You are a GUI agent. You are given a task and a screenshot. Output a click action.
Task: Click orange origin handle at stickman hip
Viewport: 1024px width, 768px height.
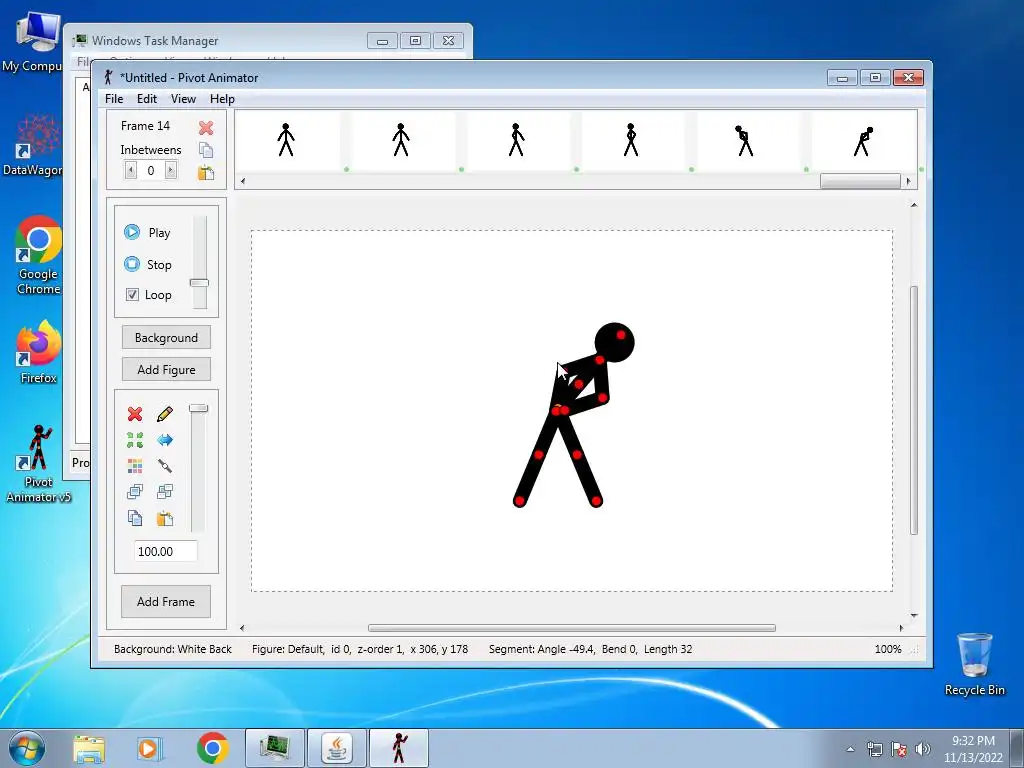click(x=557, y=409)
